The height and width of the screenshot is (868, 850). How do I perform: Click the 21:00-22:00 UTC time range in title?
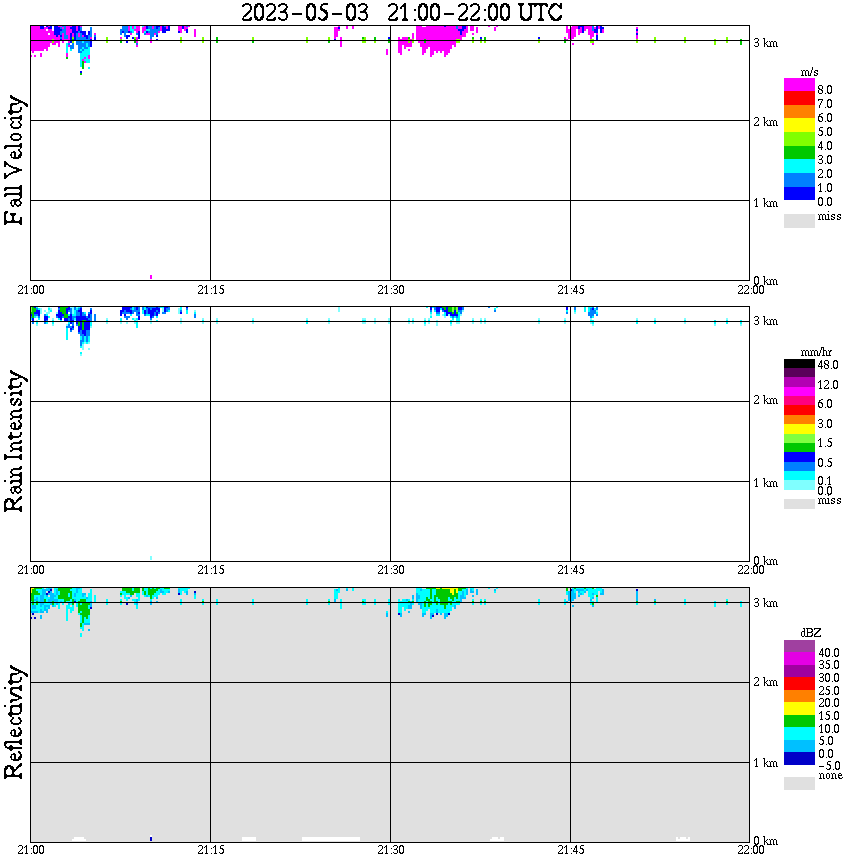475,12
